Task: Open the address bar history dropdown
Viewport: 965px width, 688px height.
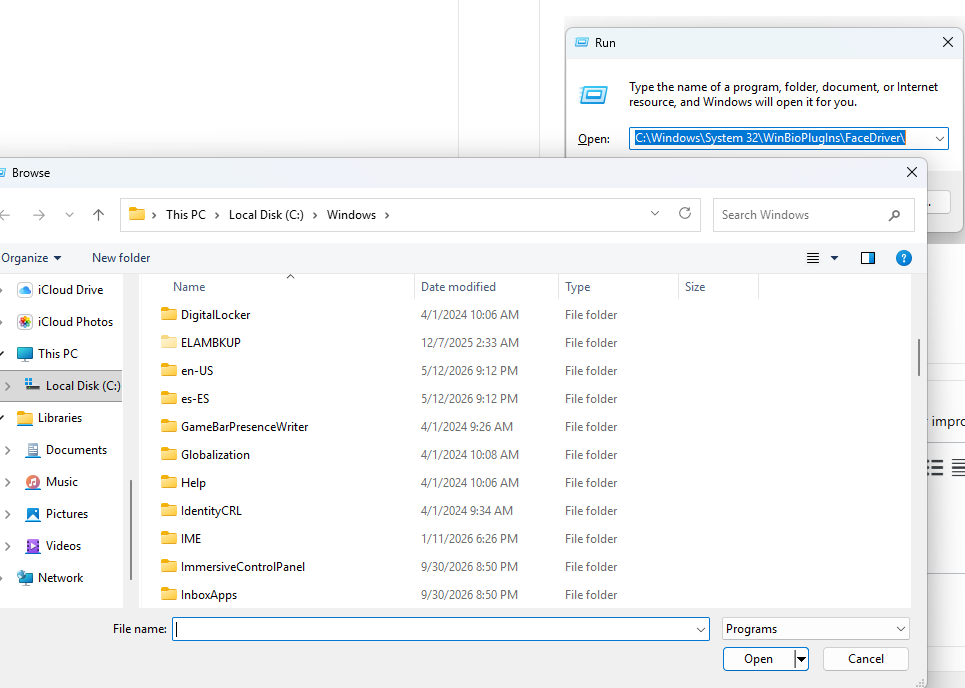Action: (655, 214)
